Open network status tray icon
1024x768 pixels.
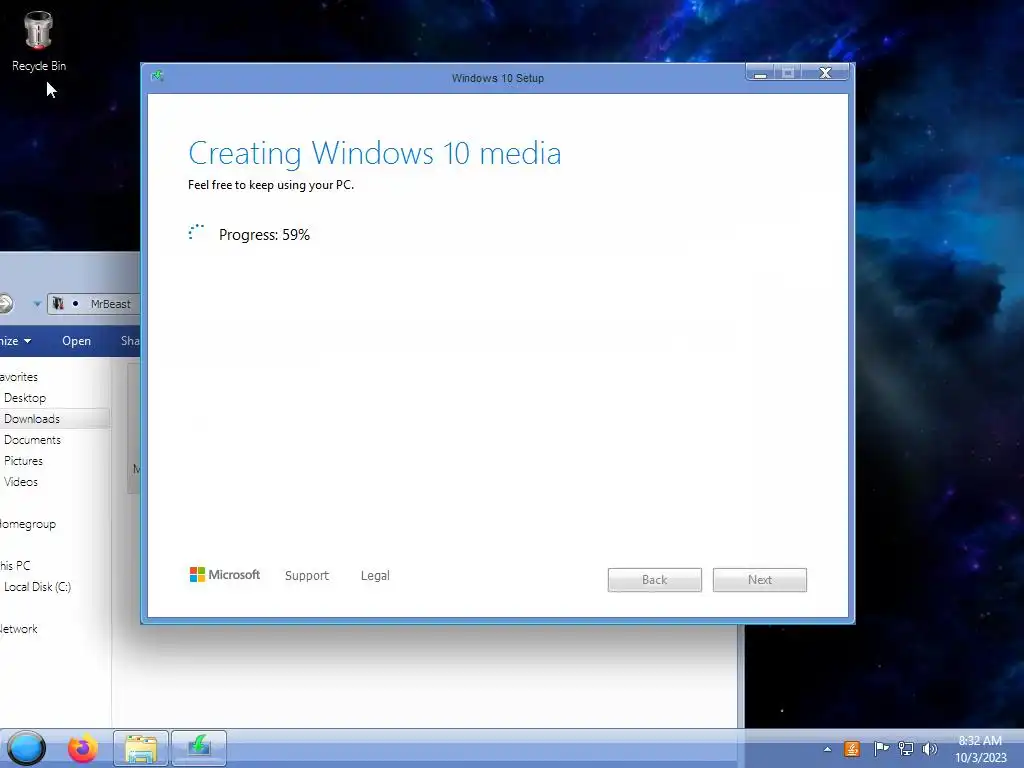pos(906,749)
